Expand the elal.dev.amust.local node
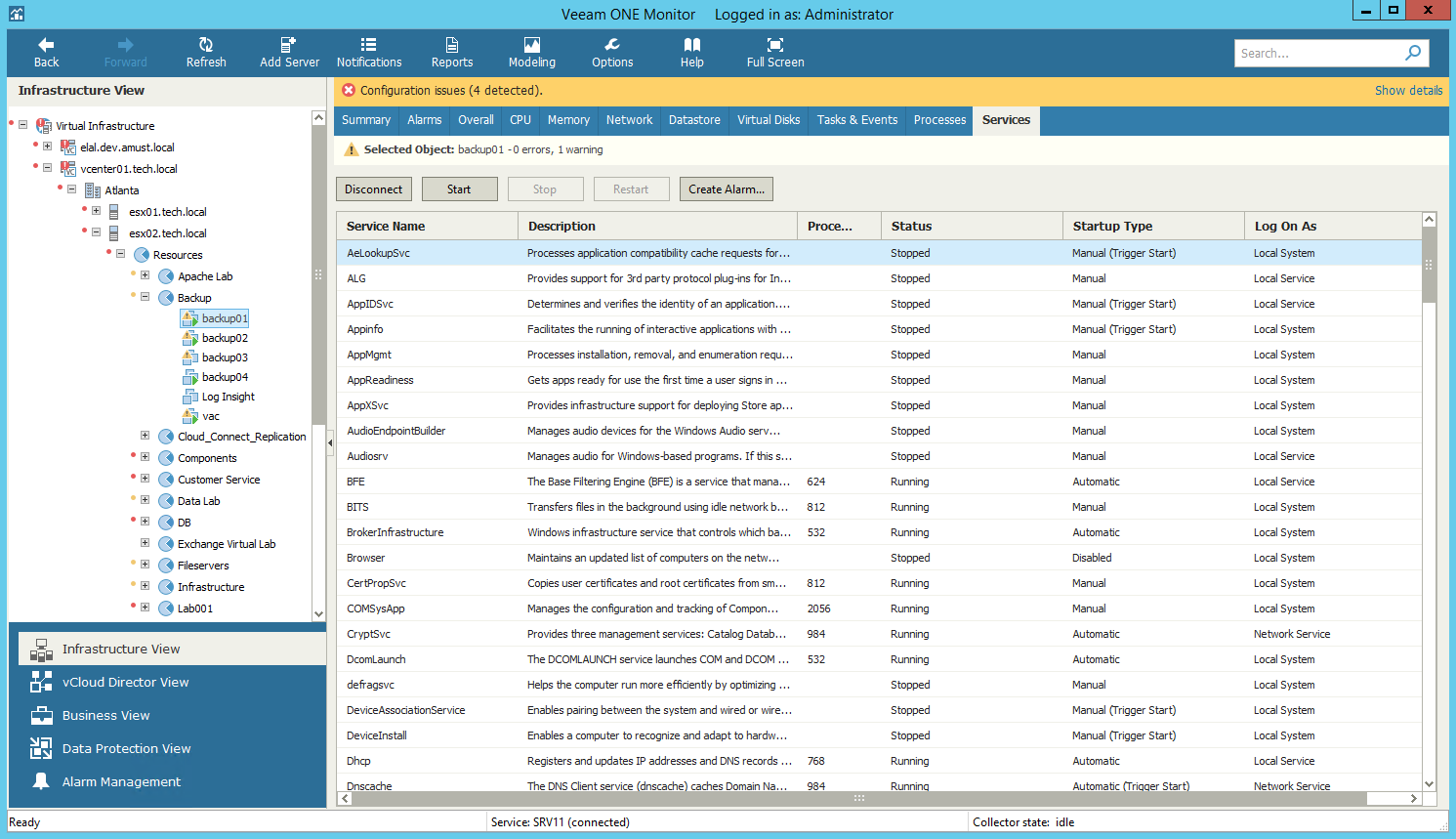Viewport: 1456px width, 839px height. pyautogui.click(x=47, y=147)
